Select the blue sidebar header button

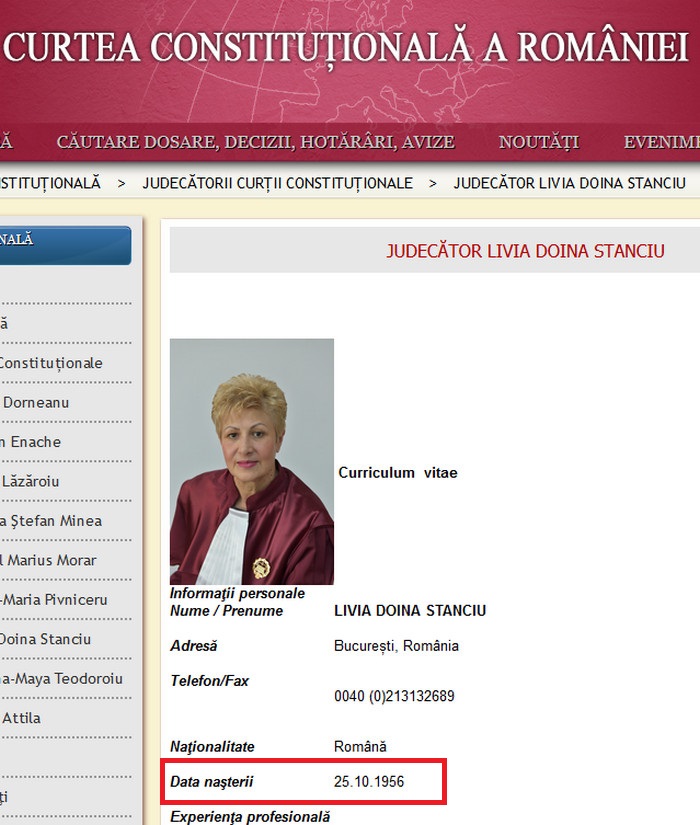[x=65, y=245]
